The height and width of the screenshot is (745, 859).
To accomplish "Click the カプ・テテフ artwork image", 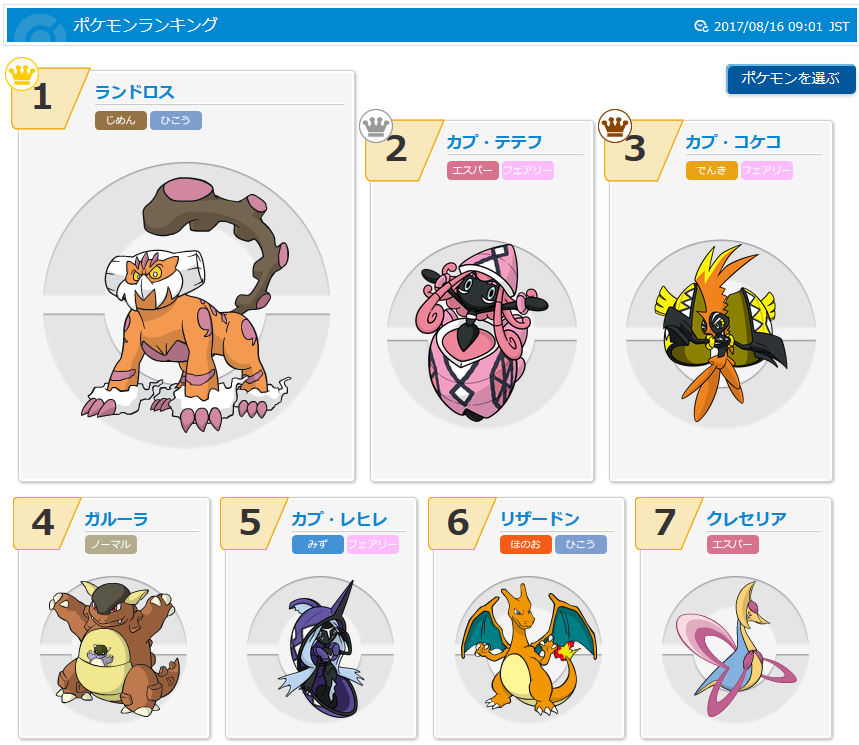I will coord(482,333).
